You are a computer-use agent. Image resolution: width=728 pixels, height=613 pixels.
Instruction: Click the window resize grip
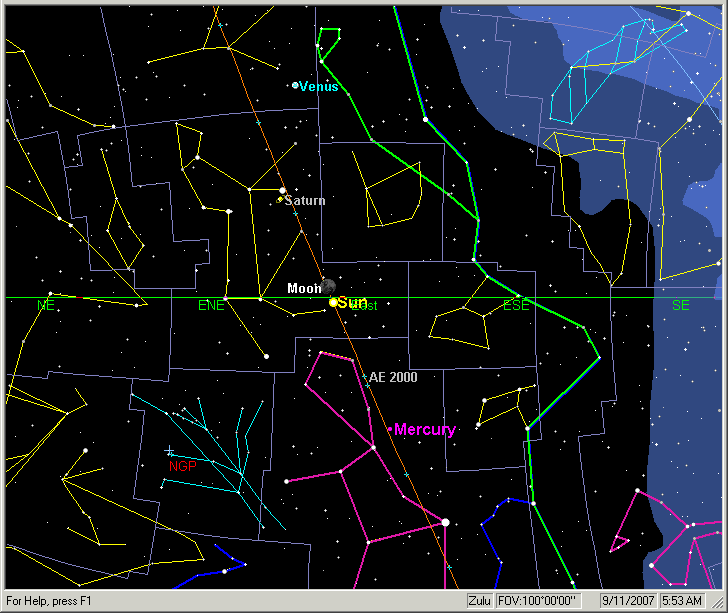[x=720, y=605]
